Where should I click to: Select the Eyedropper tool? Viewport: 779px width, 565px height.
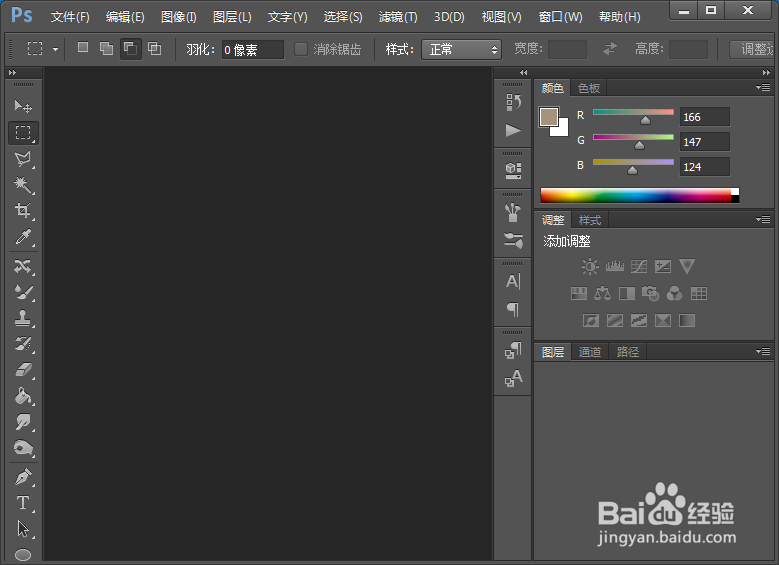(23, 237)
